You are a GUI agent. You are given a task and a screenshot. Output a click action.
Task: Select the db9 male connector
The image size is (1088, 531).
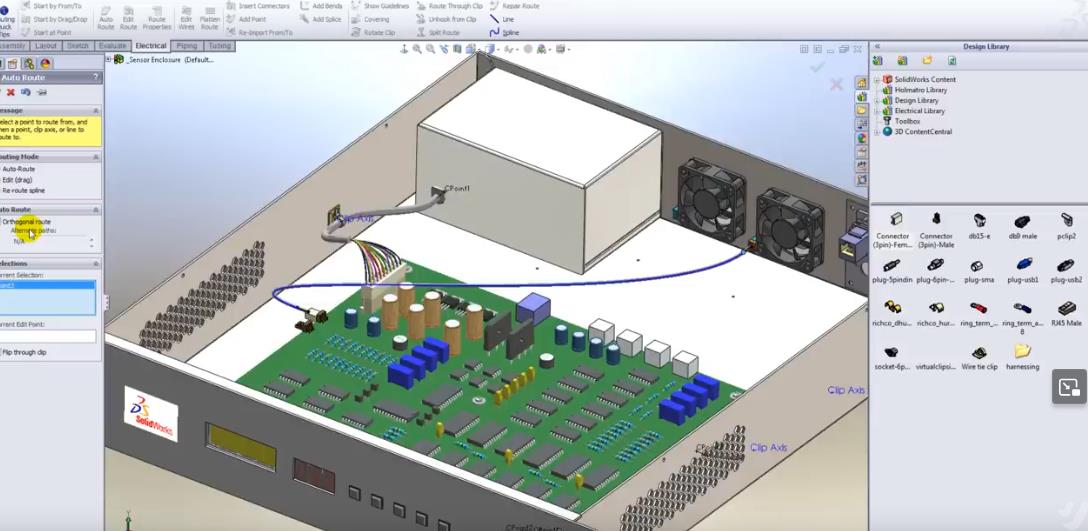coord(1022,226)
